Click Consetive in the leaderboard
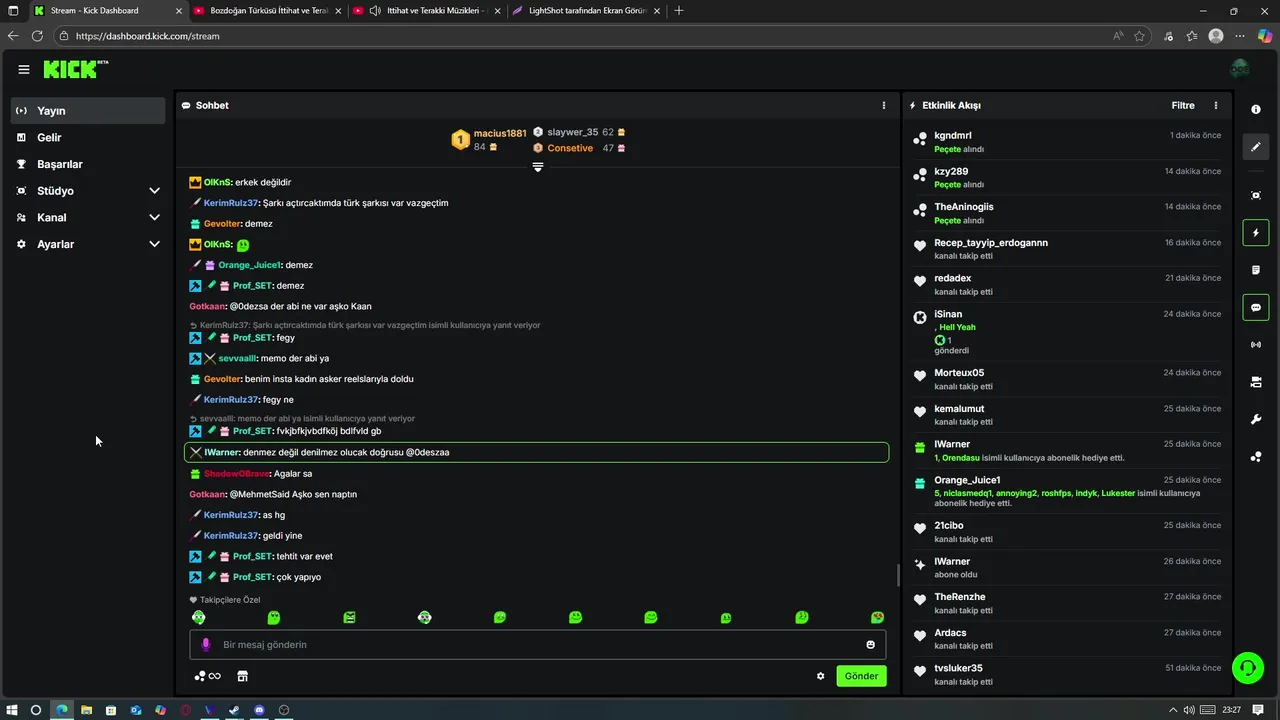The width and height of the screenshot is (1280, 720). pyautogui.click(x=570, y=148)
